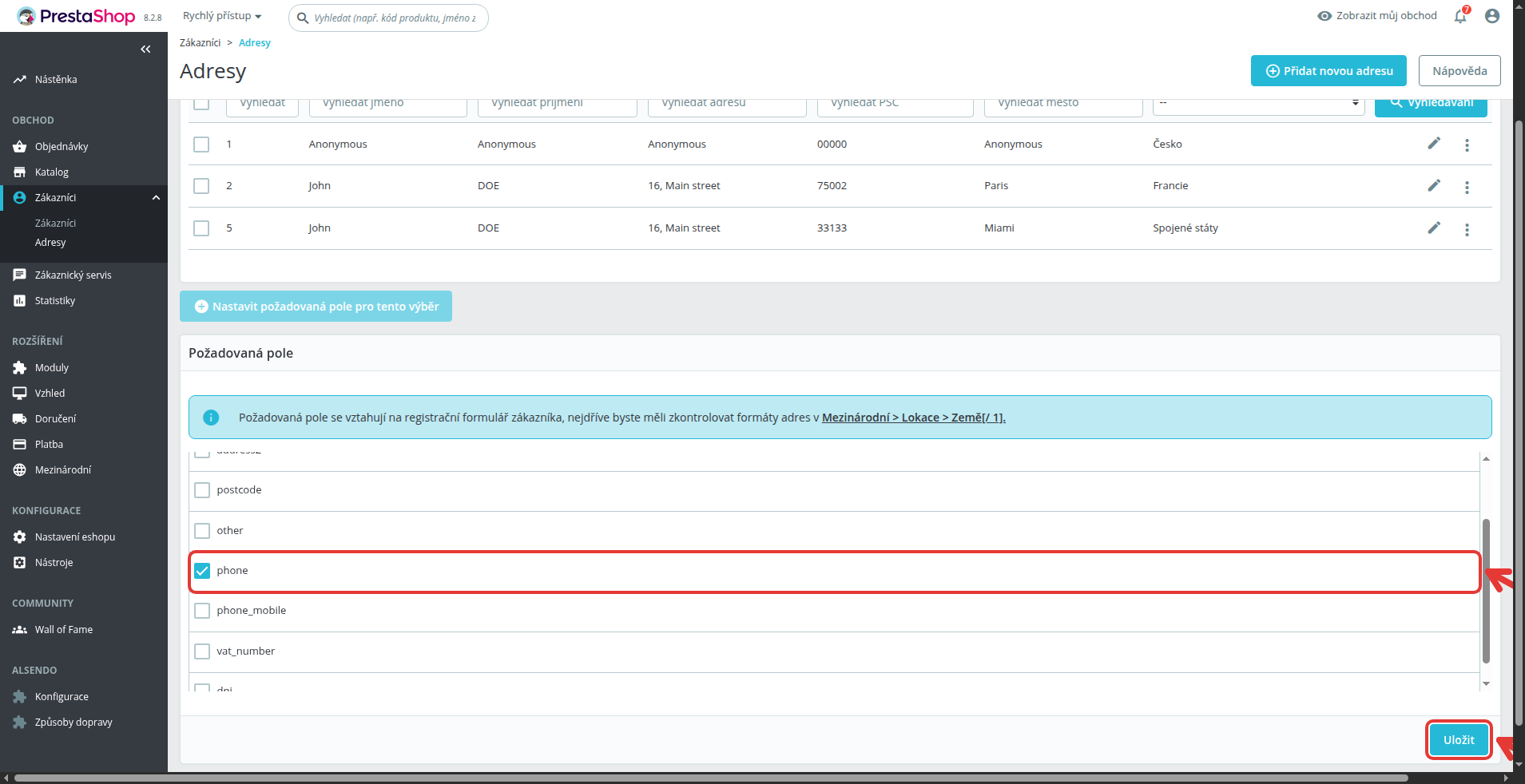Click the Mezinárodní globe icon
1525x784 pixels.
click(20, 469)
